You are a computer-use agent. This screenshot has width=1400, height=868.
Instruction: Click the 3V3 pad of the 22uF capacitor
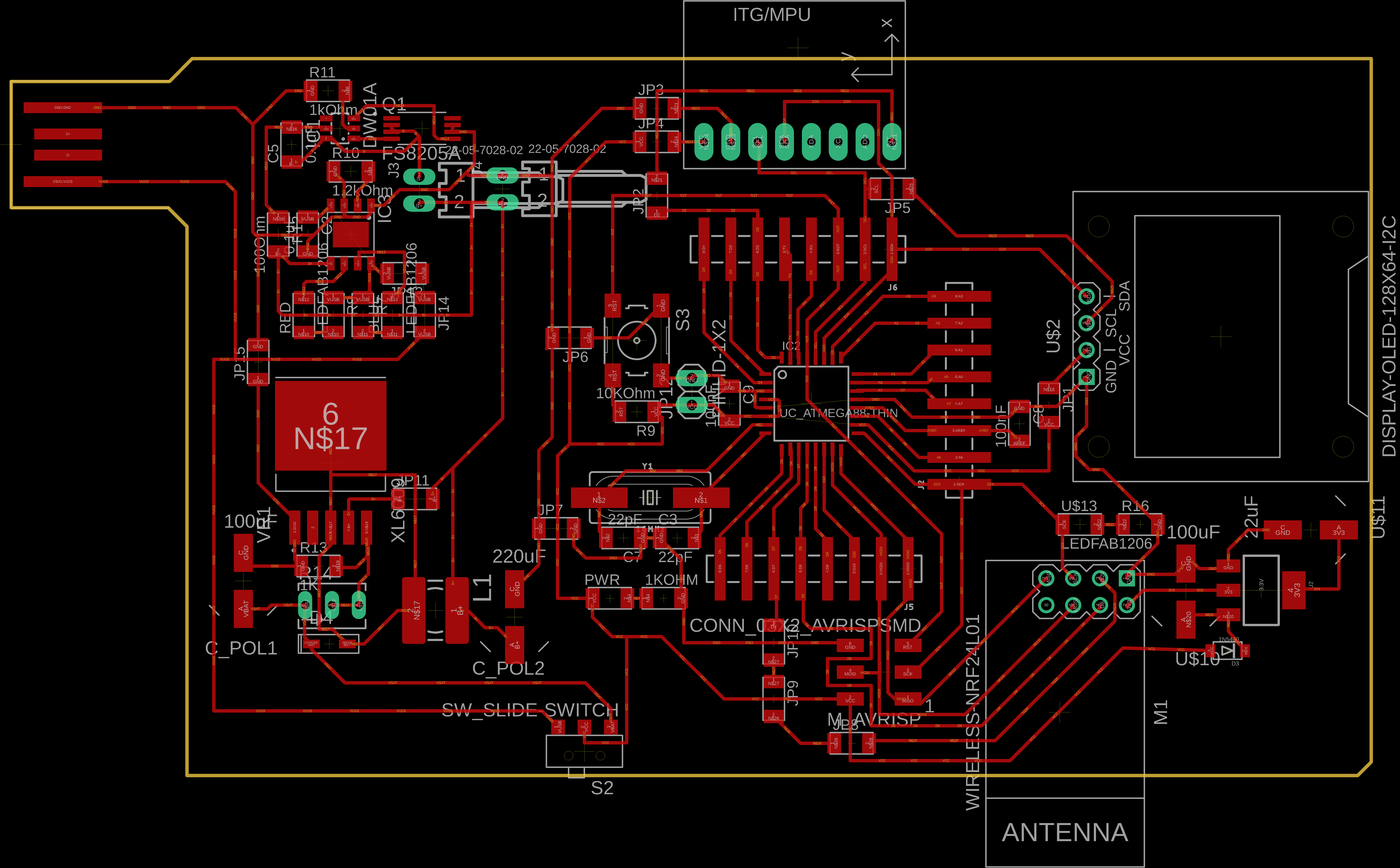click(1339, 530)
